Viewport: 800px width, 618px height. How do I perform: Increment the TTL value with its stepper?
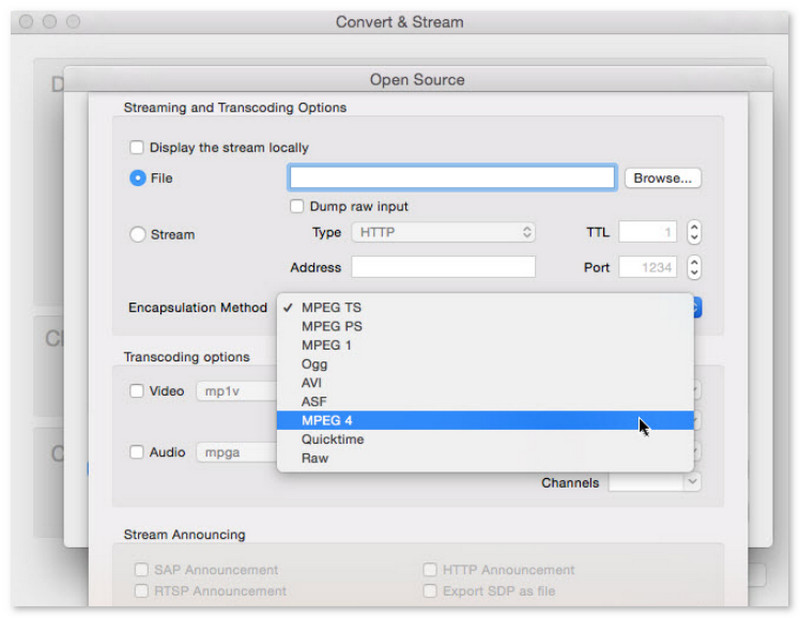(x=694, y=227)
